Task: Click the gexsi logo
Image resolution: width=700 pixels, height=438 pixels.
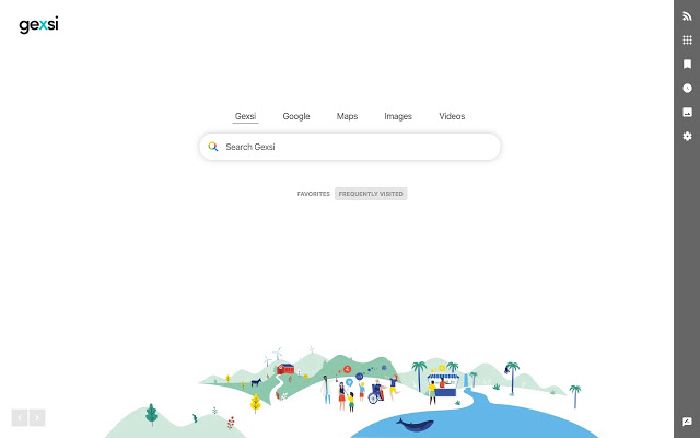Action: [x=39, y=25]
